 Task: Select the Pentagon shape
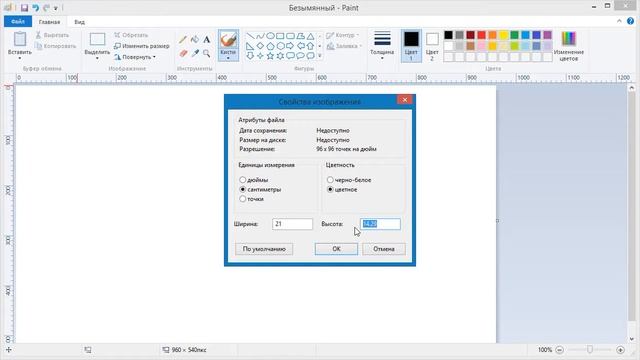[270, 46]
